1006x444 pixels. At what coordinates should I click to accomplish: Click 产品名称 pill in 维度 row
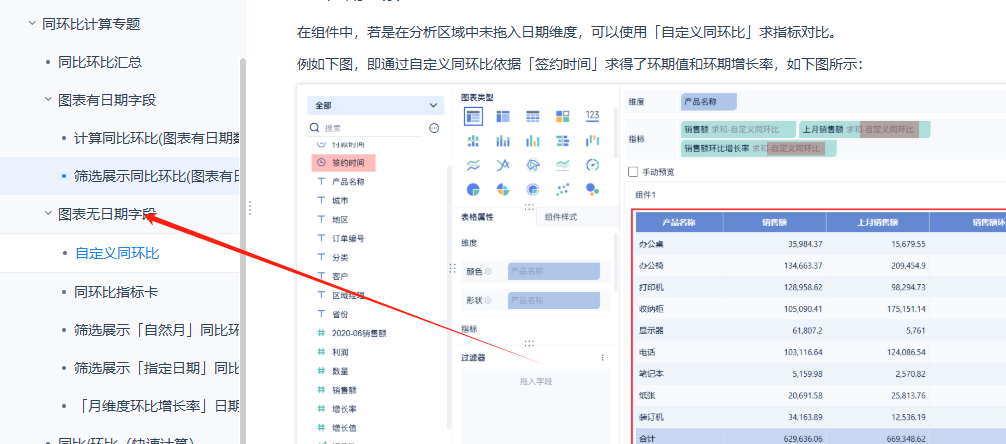point(709,102)
